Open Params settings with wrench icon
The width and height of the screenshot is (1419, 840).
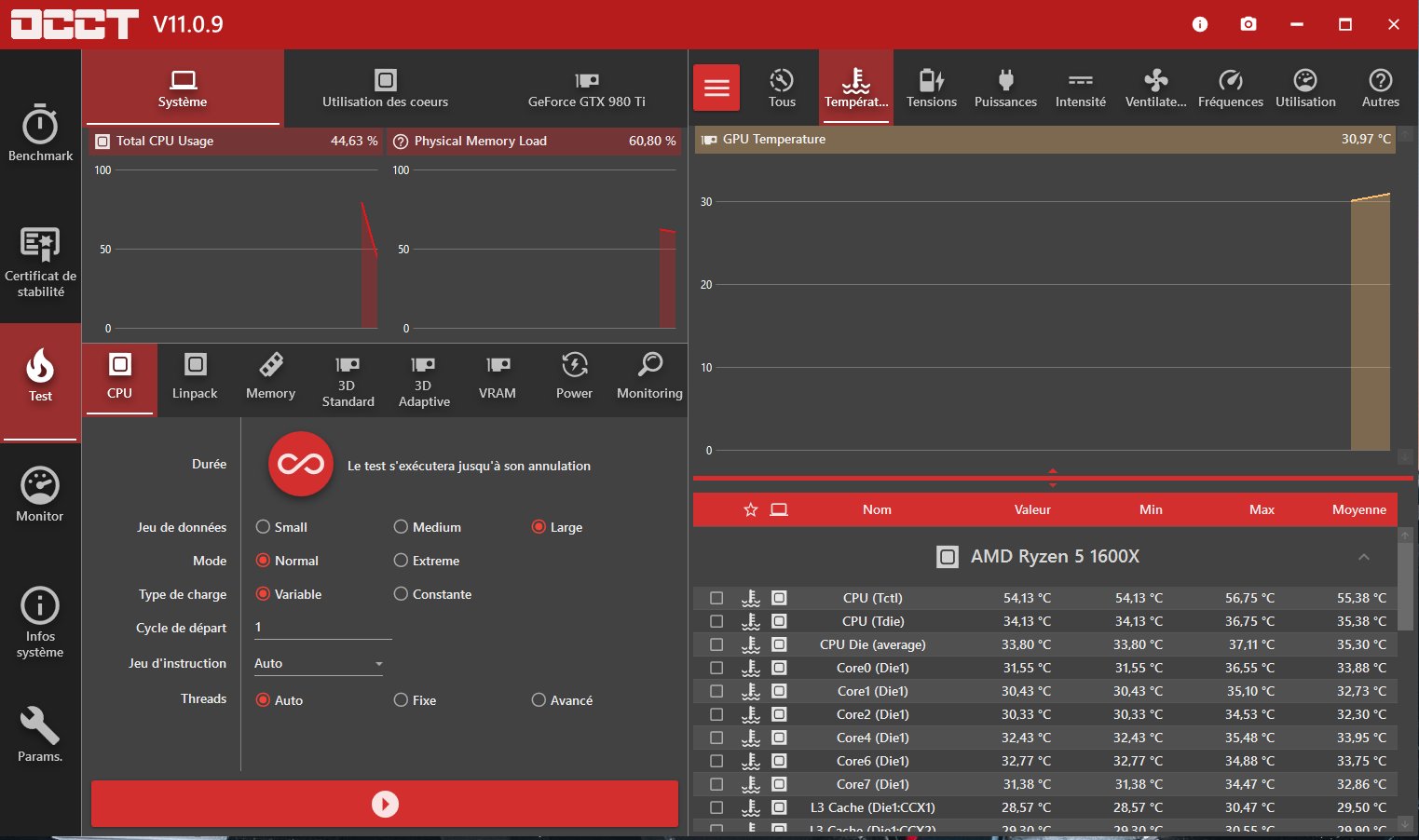[40, 735]
